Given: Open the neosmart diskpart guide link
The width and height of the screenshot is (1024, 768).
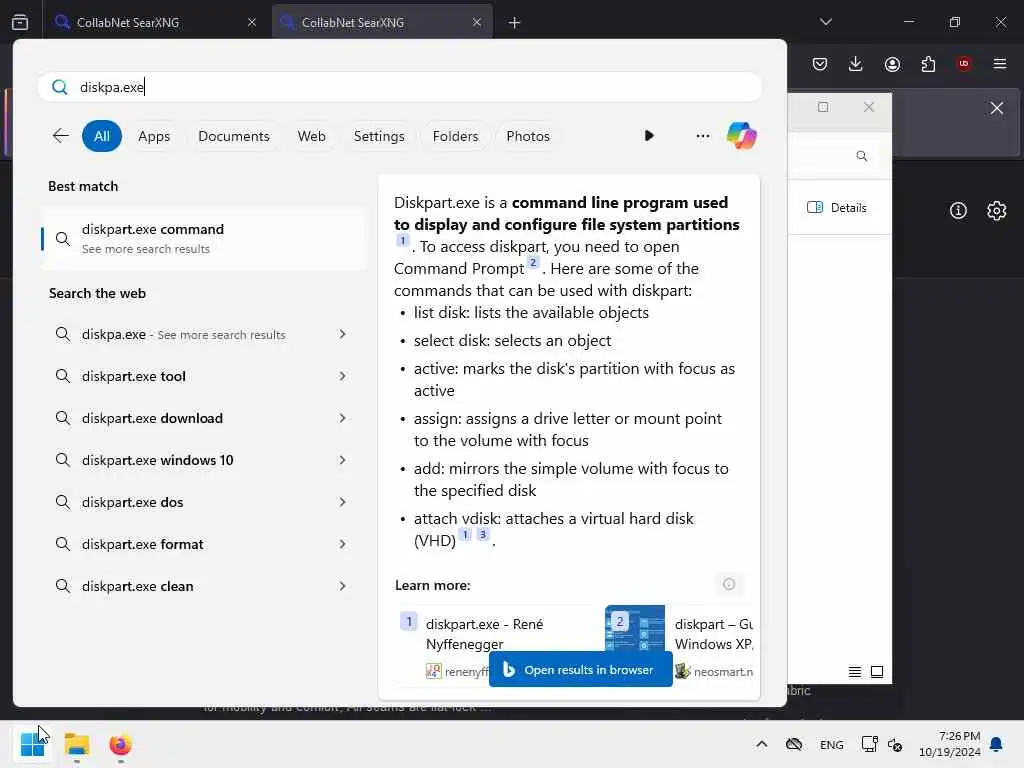Looking at the screenshot, I should [713, 634].
